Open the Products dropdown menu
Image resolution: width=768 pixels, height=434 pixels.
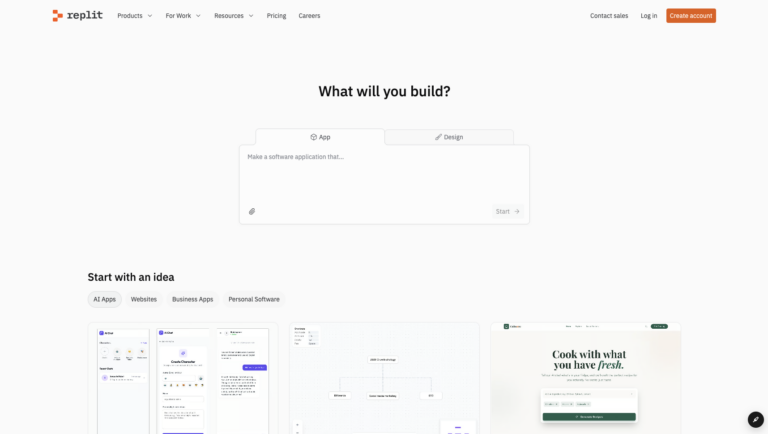(x=135, y=16)
